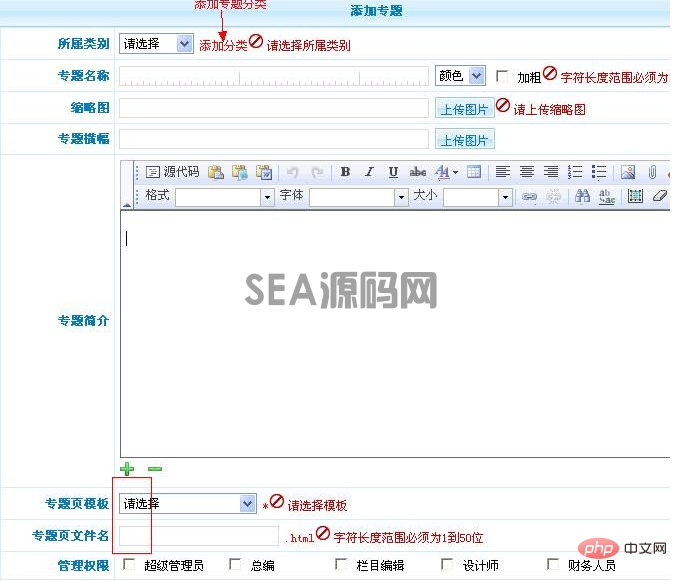677x581 pixels.
Task: Click the Redo icon
Action: pyautogui.click(x=317, y=172)
